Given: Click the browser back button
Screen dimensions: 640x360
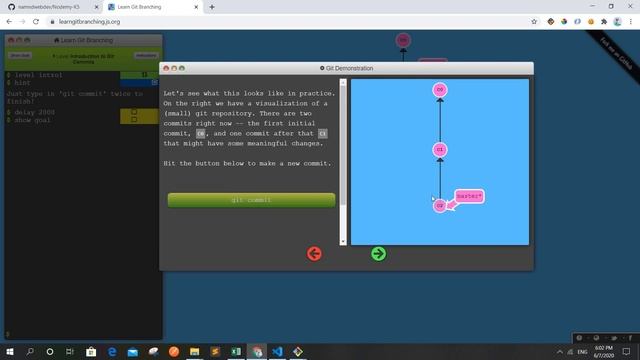Looking at the screenshot, I should (x=9, y=22).
